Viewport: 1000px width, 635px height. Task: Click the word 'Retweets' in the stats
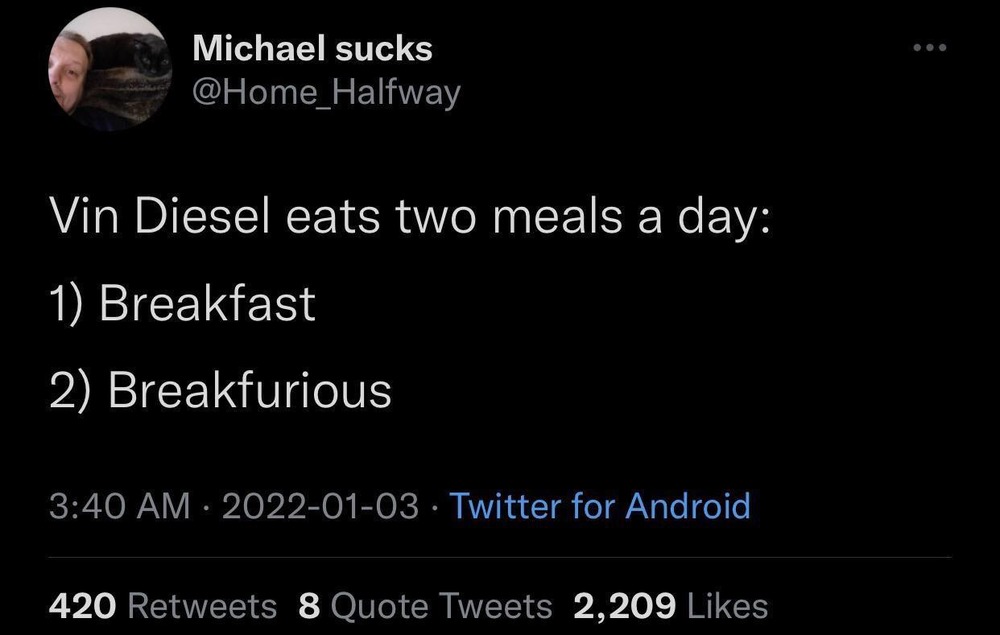pos(204,606)
